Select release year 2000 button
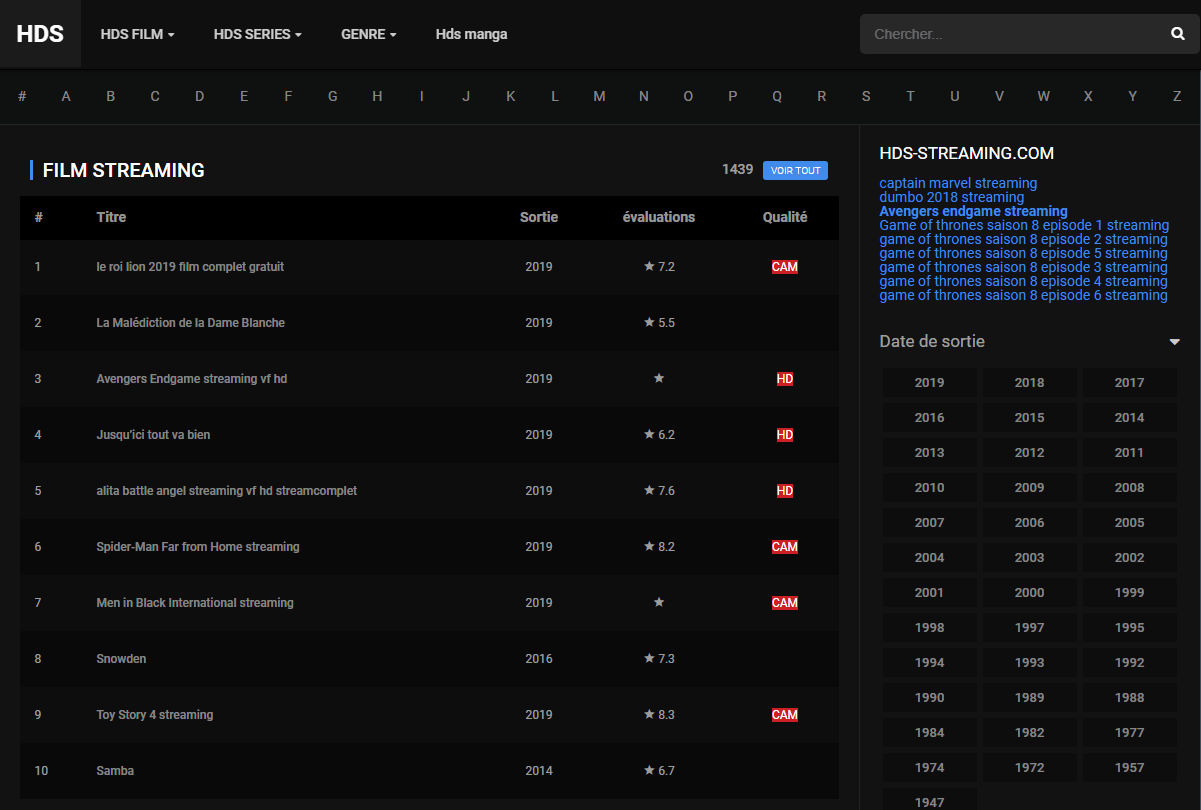 coord(1029,593)
